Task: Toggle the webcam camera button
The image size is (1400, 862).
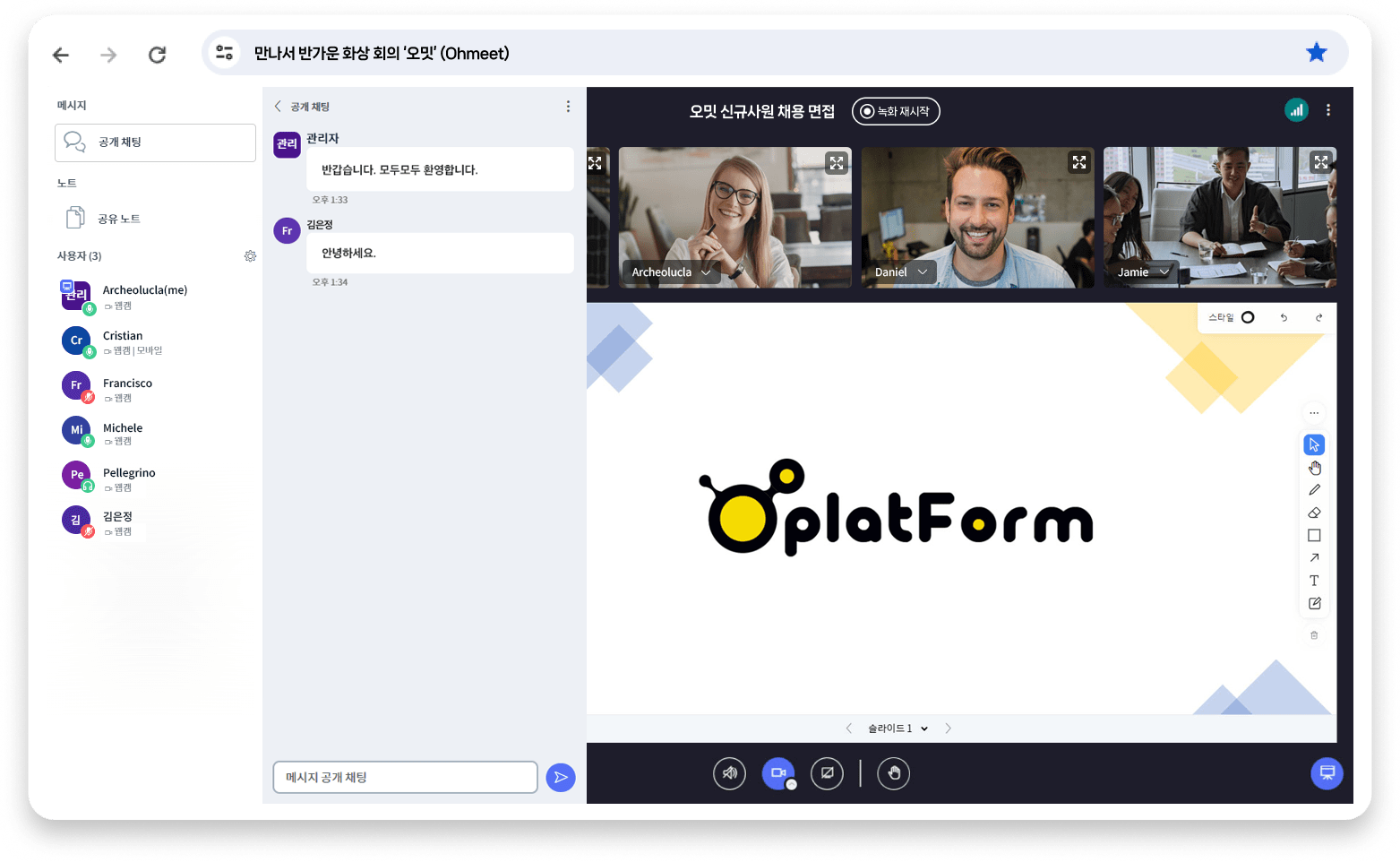Action: pos(778,773)
